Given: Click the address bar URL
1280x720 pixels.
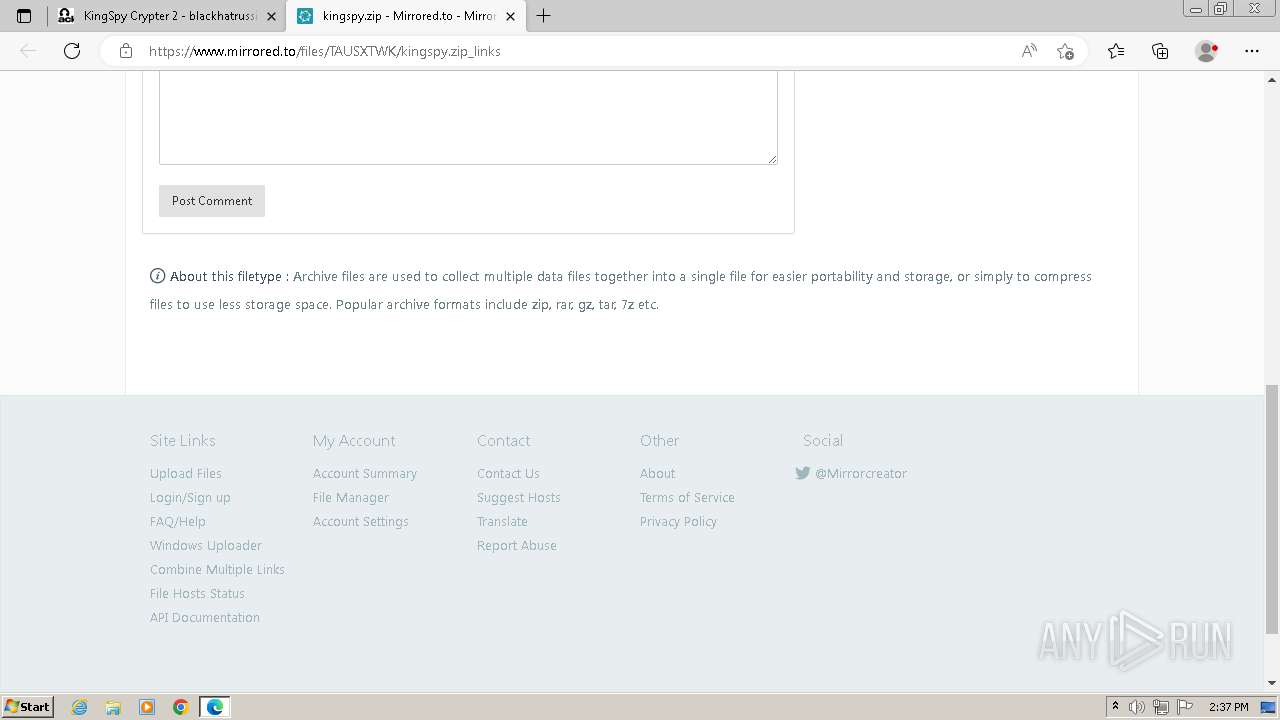Looking at the screenshot, I should 325,51.
